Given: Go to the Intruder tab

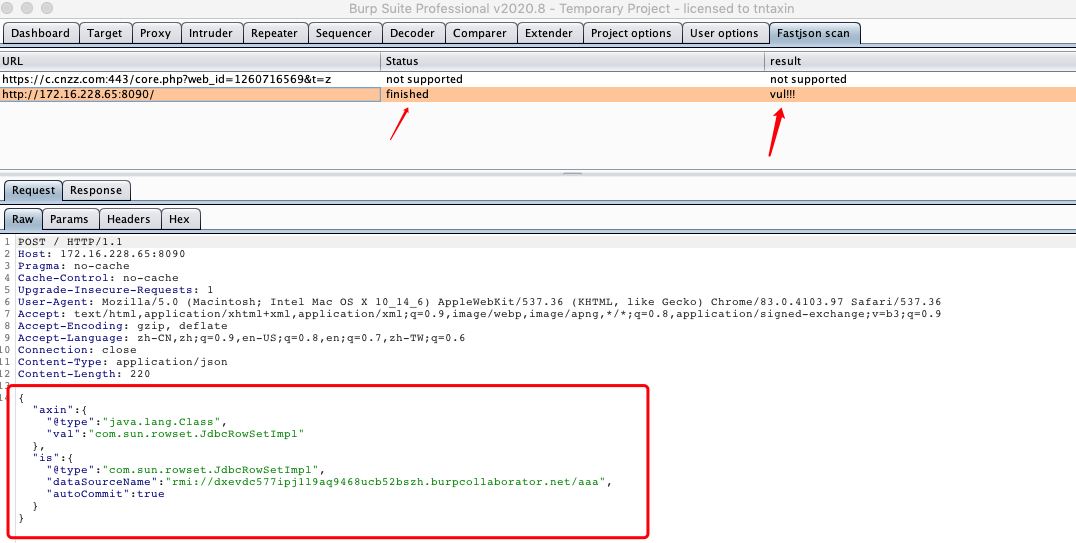Looking at the screenshot, I should [211, 33].
